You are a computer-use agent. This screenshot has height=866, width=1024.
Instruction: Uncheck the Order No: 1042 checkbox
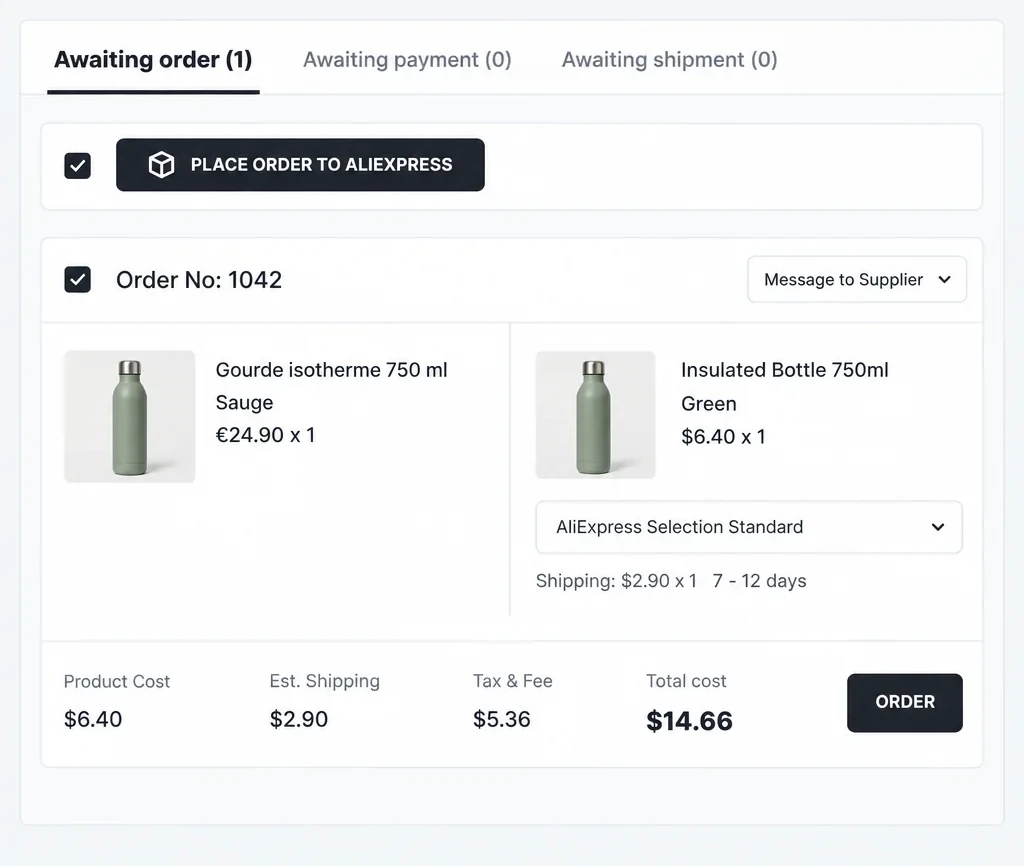click(x=78, y=280)
